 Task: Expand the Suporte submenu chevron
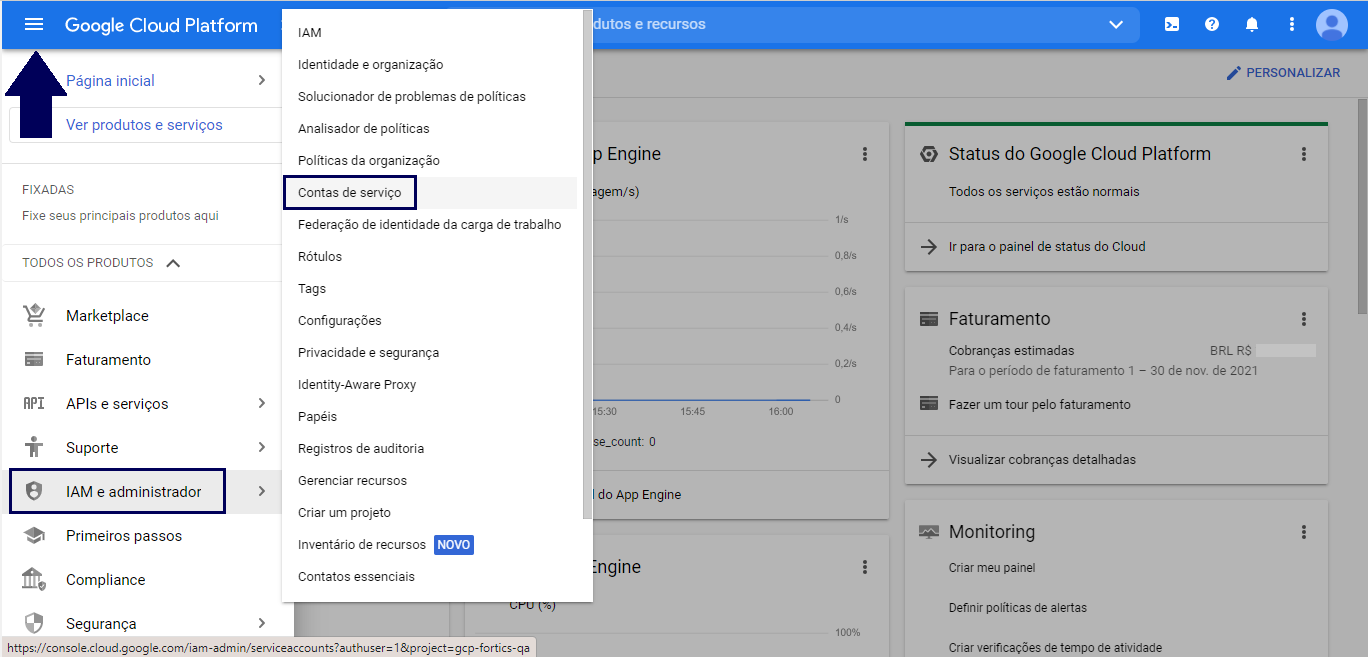click(x=261, y=447)
